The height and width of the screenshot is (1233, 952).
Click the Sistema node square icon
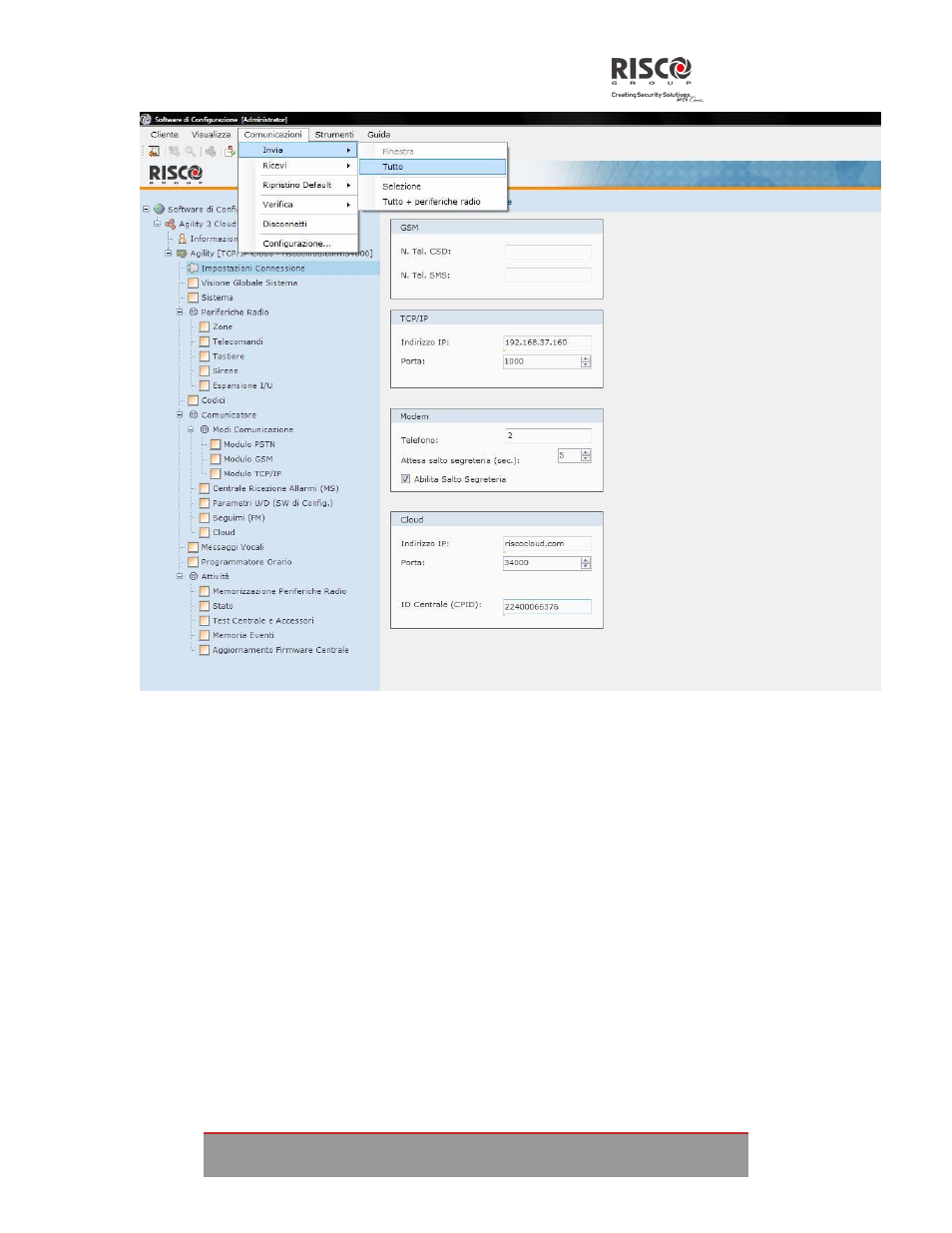pos(194,298)
